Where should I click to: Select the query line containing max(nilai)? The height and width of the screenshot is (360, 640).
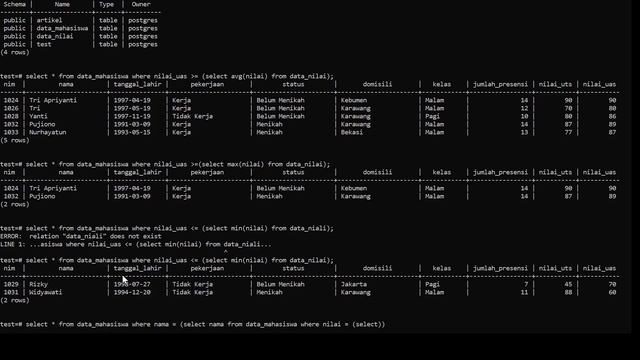165,164
